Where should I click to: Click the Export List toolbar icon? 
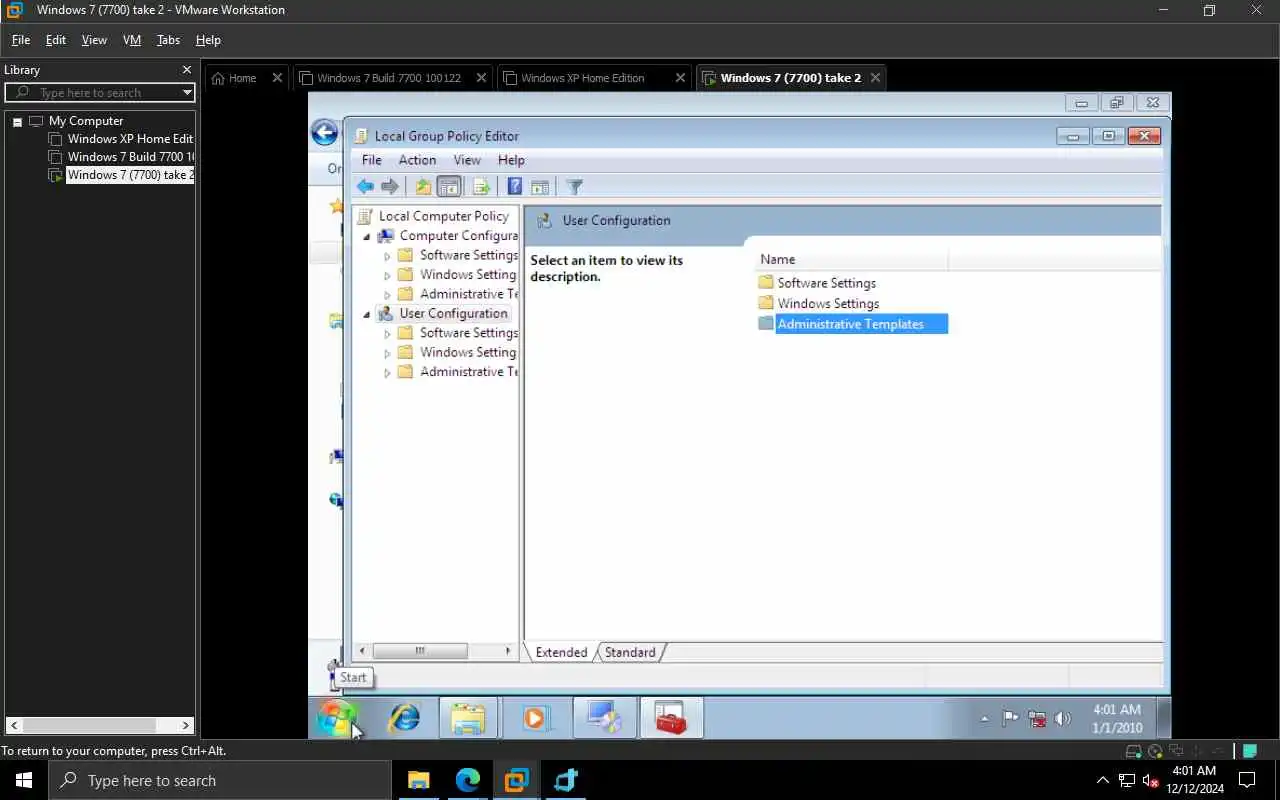(481, 187)
